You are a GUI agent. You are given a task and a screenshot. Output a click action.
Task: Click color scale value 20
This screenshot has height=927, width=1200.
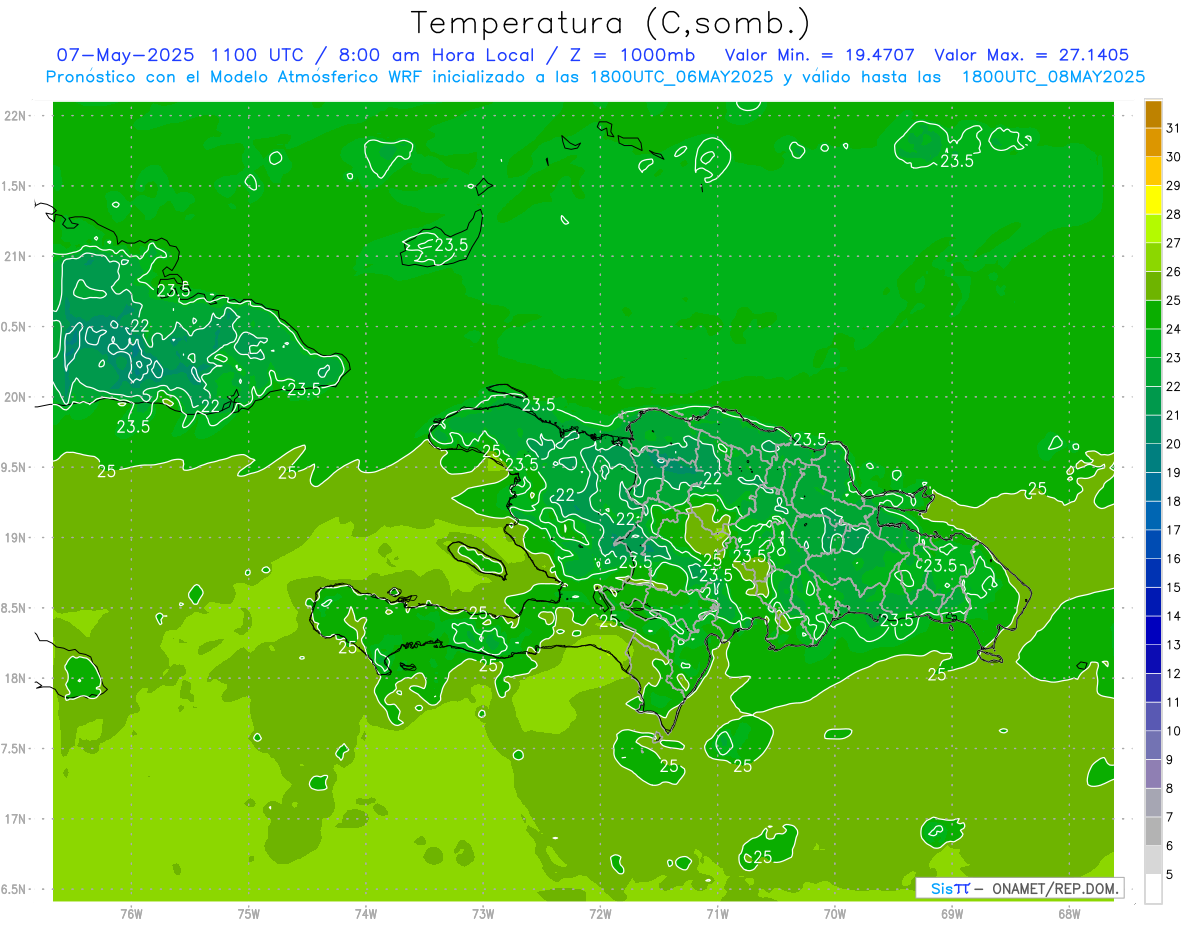pyautogui.click(x=1174, y=444)
